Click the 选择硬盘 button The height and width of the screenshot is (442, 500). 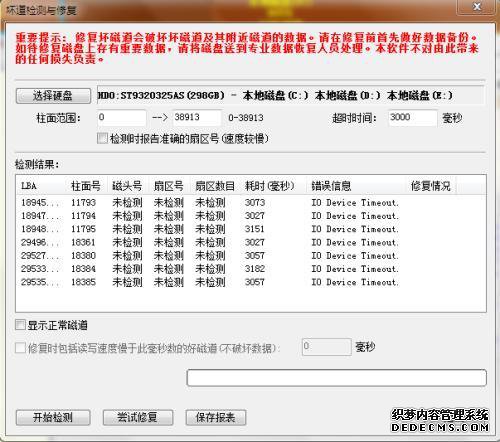pos(53,96)
